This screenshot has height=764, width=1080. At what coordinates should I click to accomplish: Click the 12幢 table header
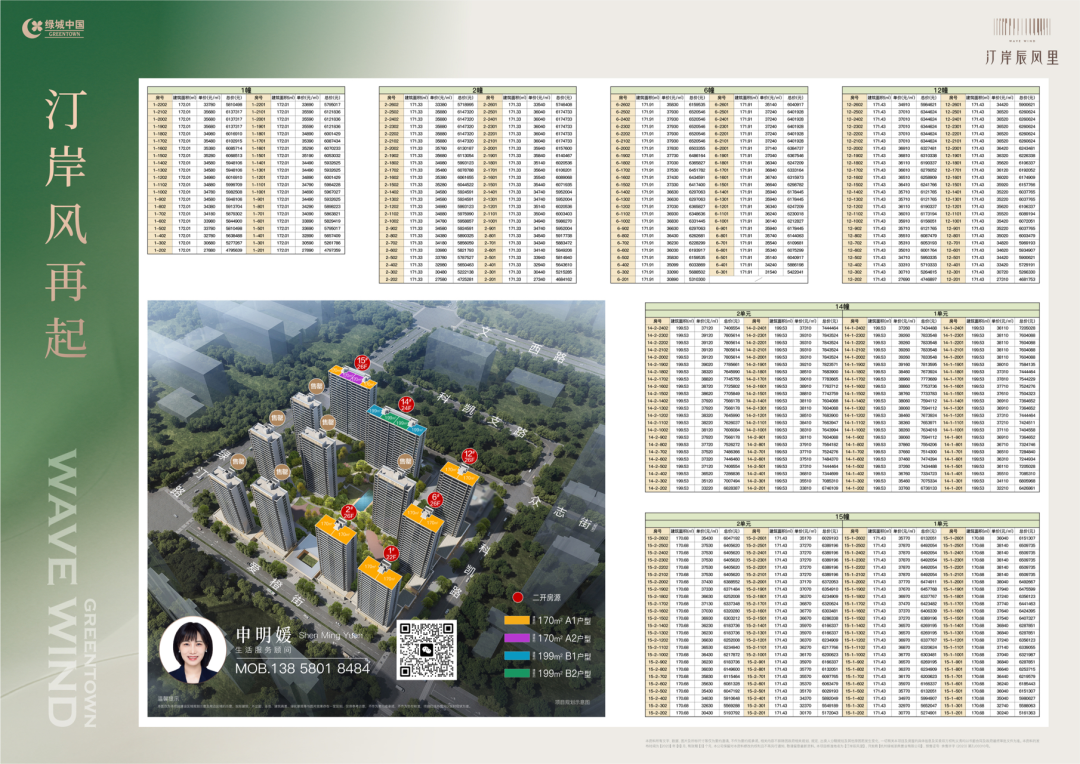coord(940,90)
